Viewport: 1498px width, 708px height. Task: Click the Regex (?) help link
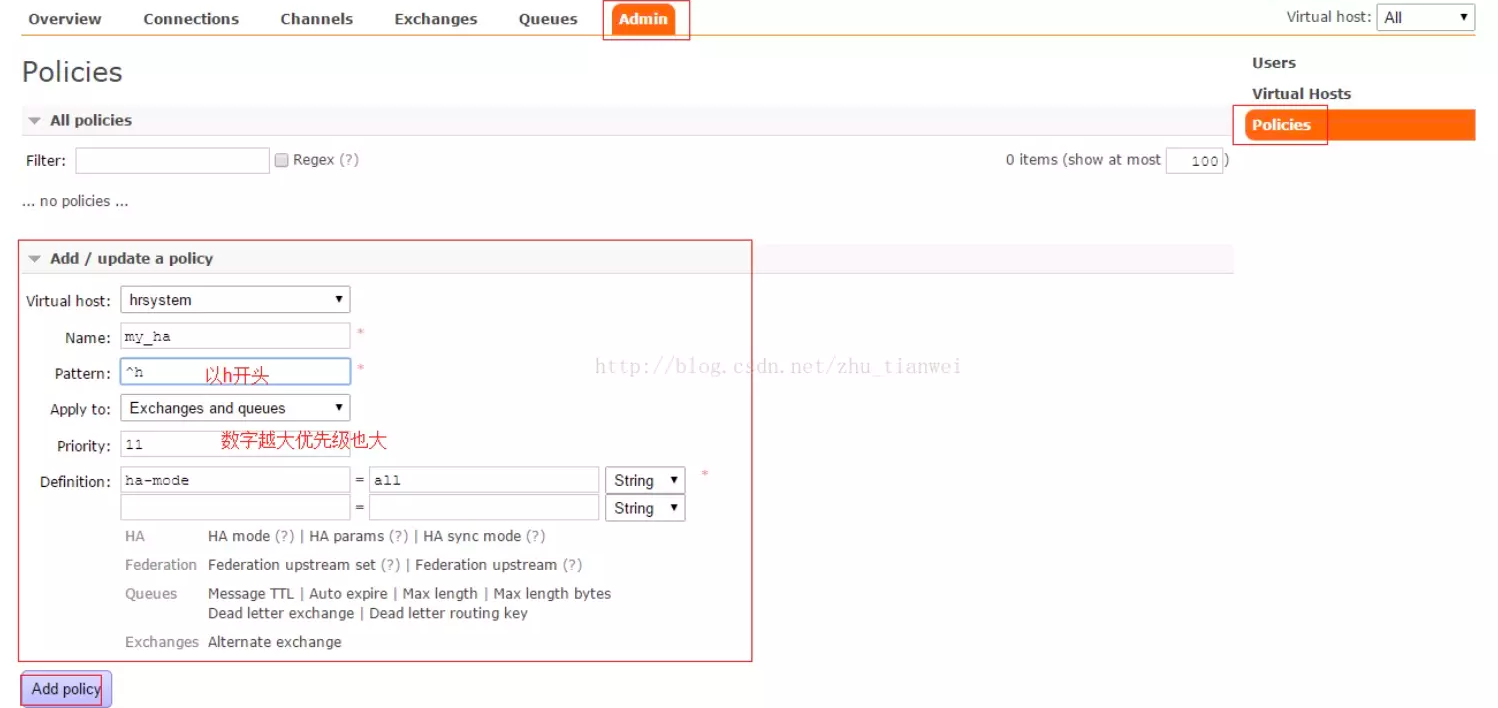coord(348,160)
